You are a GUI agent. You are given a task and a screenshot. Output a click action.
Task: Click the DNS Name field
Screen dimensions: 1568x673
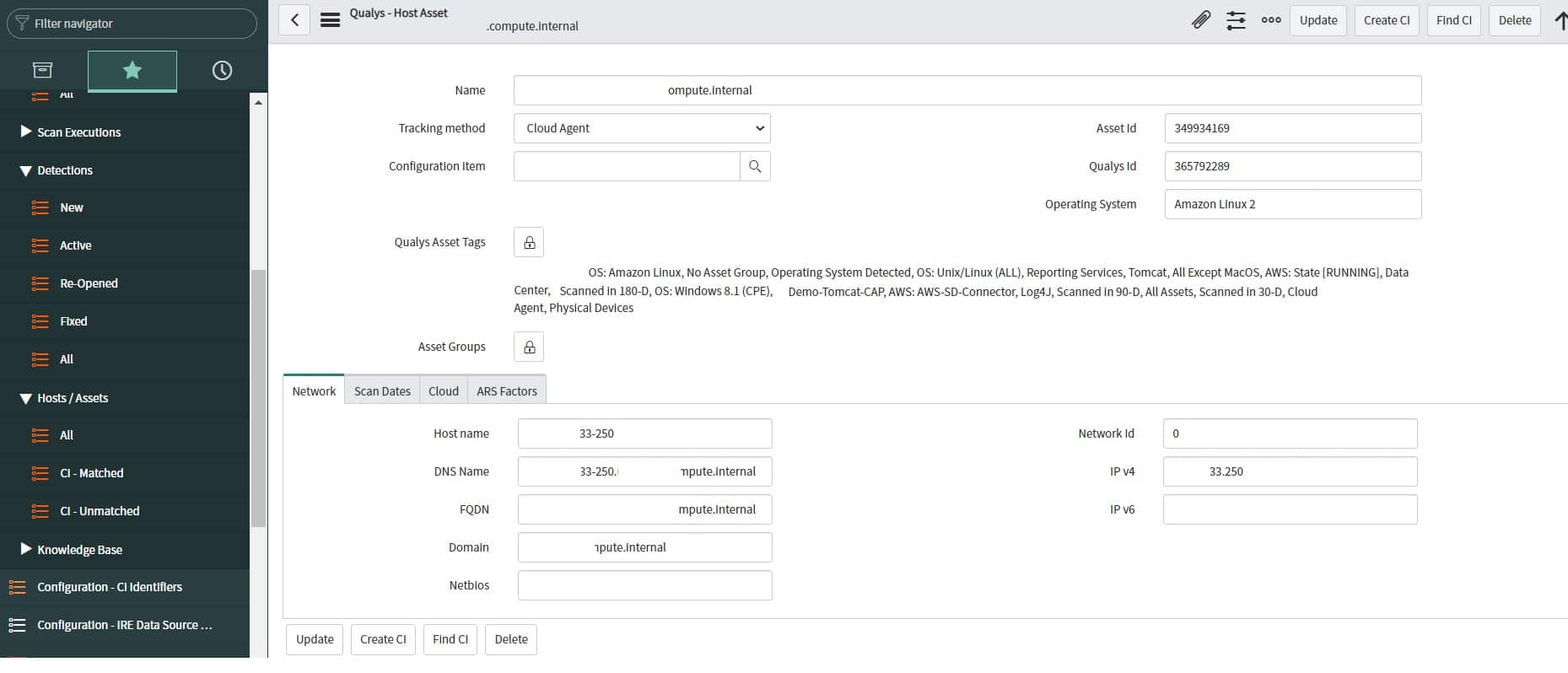644,471
